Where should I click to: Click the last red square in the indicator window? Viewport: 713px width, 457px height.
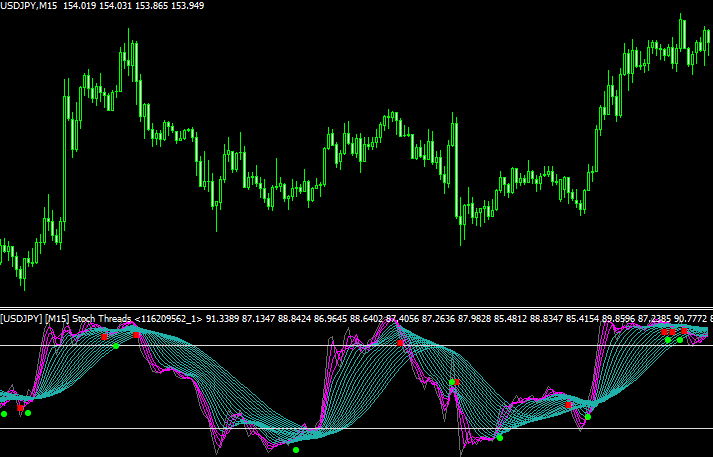point(684,330)
